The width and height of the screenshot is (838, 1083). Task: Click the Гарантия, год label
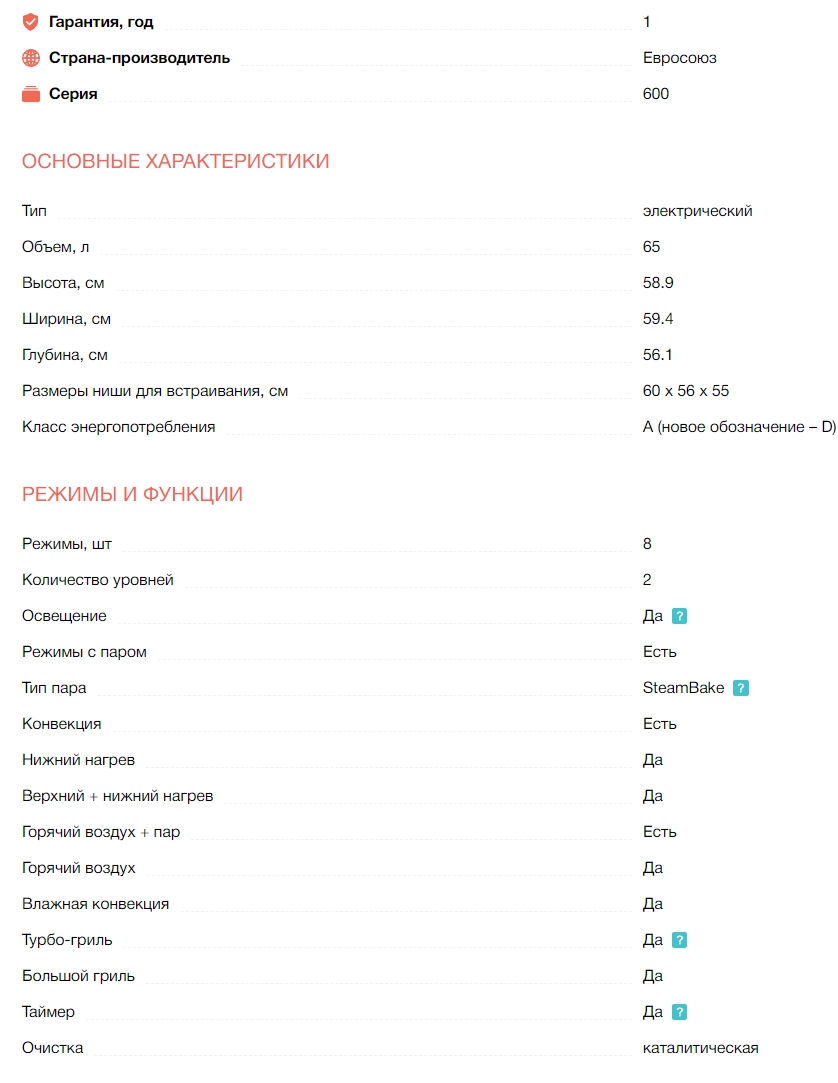101,22
